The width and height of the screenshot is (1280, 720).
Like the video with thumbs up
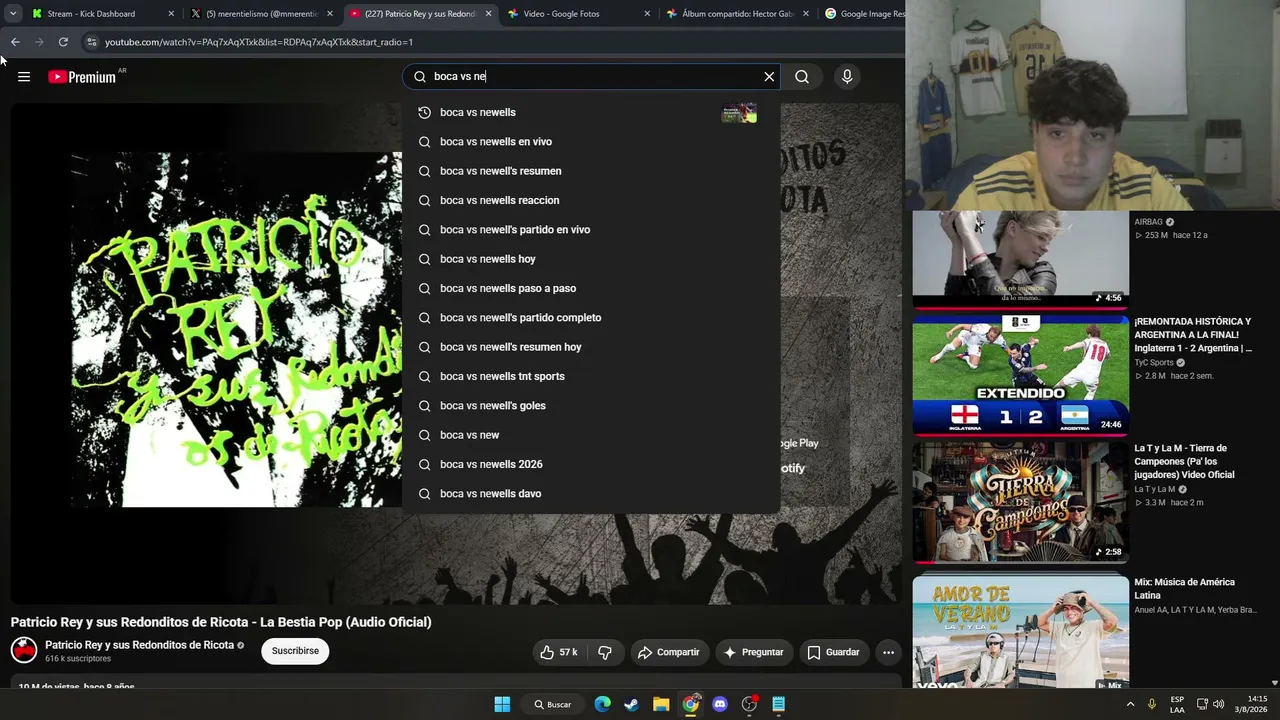point(559,652)
